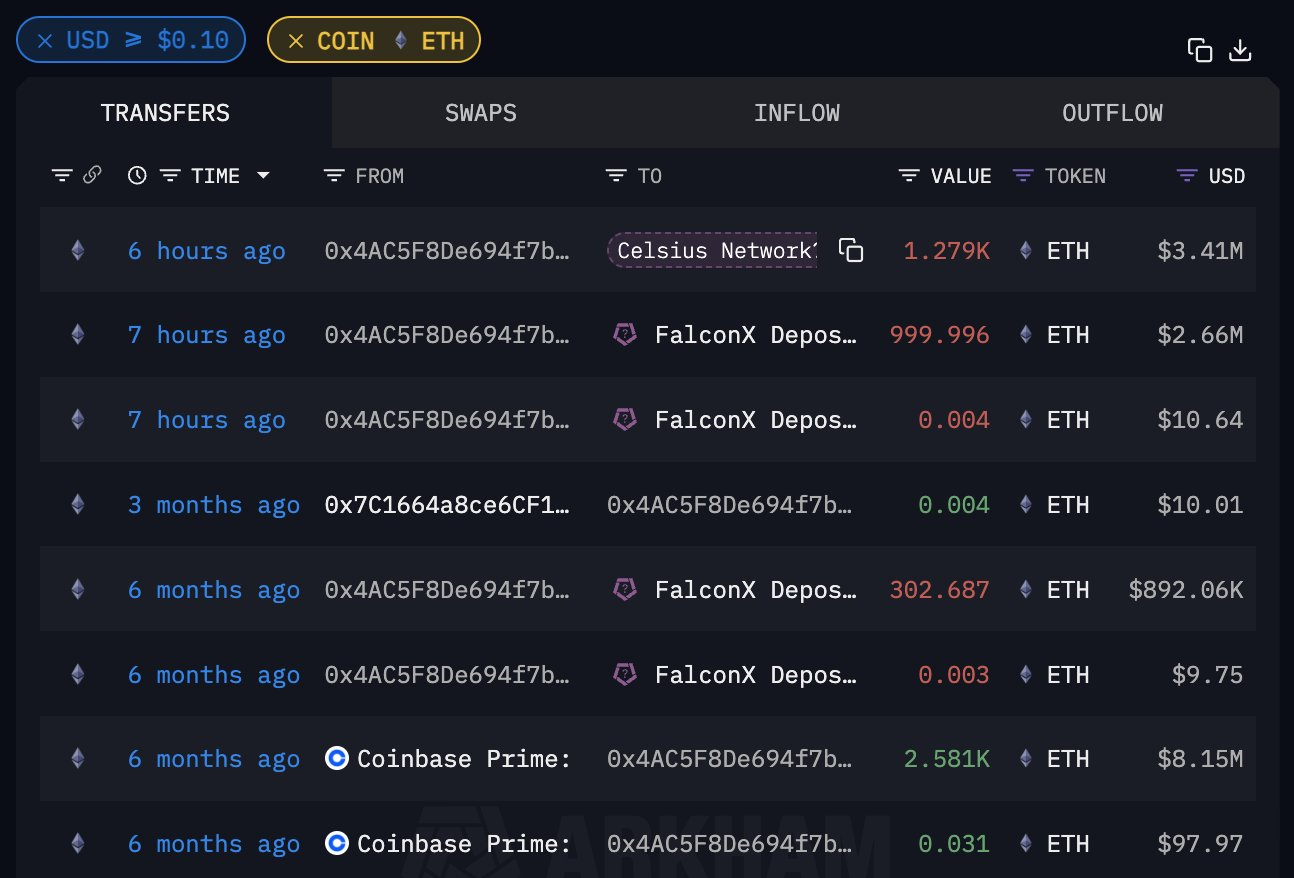Switch to the OUTFLOW tab
Image resolution: width=1294 pixels, height=878 pixels.
(x=1112, y=113)
